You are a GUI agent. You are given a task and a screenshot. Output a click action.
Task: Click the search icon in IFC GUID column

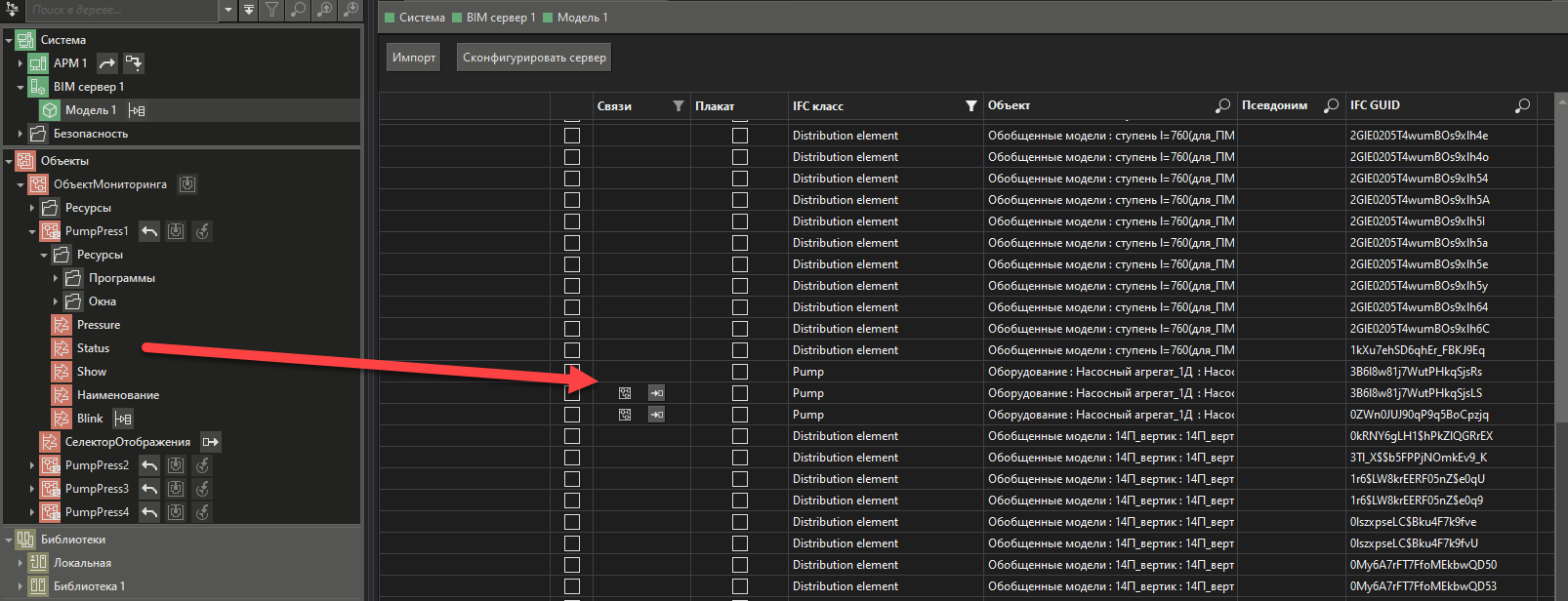pyautogui.click(x=1522, y=105)
